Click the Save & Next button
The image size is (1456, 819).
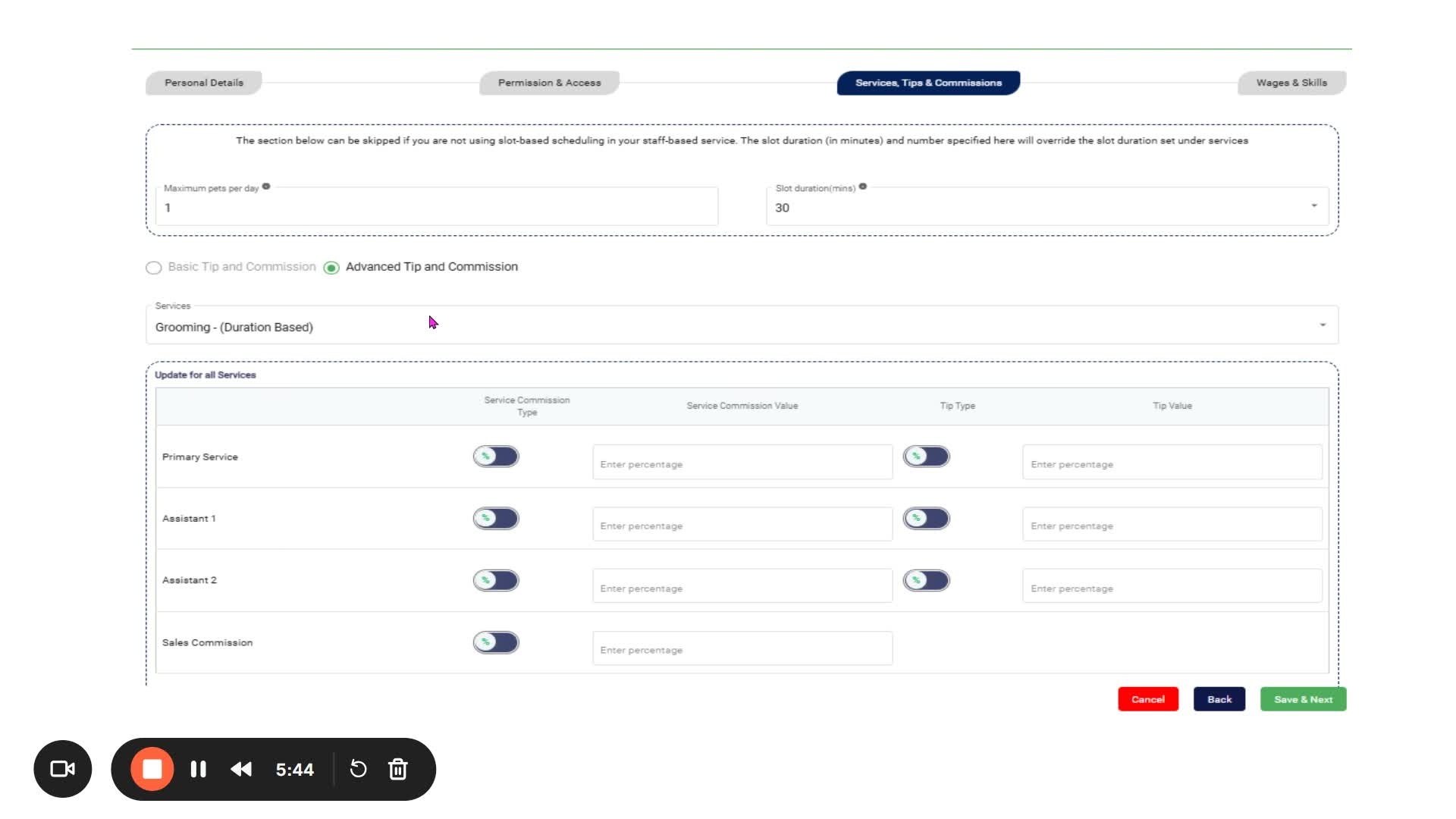(1303, 699)
